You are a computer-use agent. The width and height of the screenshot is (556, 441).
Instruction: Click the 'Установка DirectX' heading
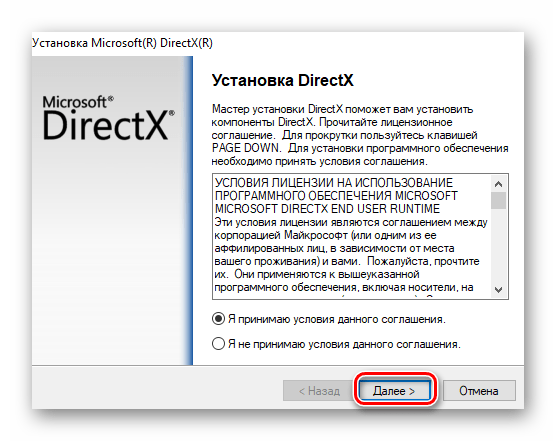(283, 80)
